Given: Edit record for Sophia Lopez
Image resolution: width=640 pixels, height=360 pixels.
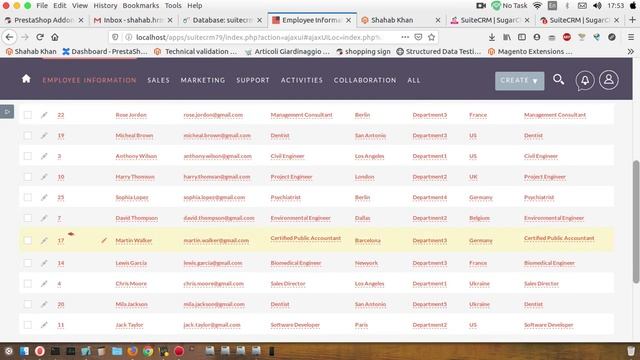Looking at the screenshot, I should pos(44,198).
